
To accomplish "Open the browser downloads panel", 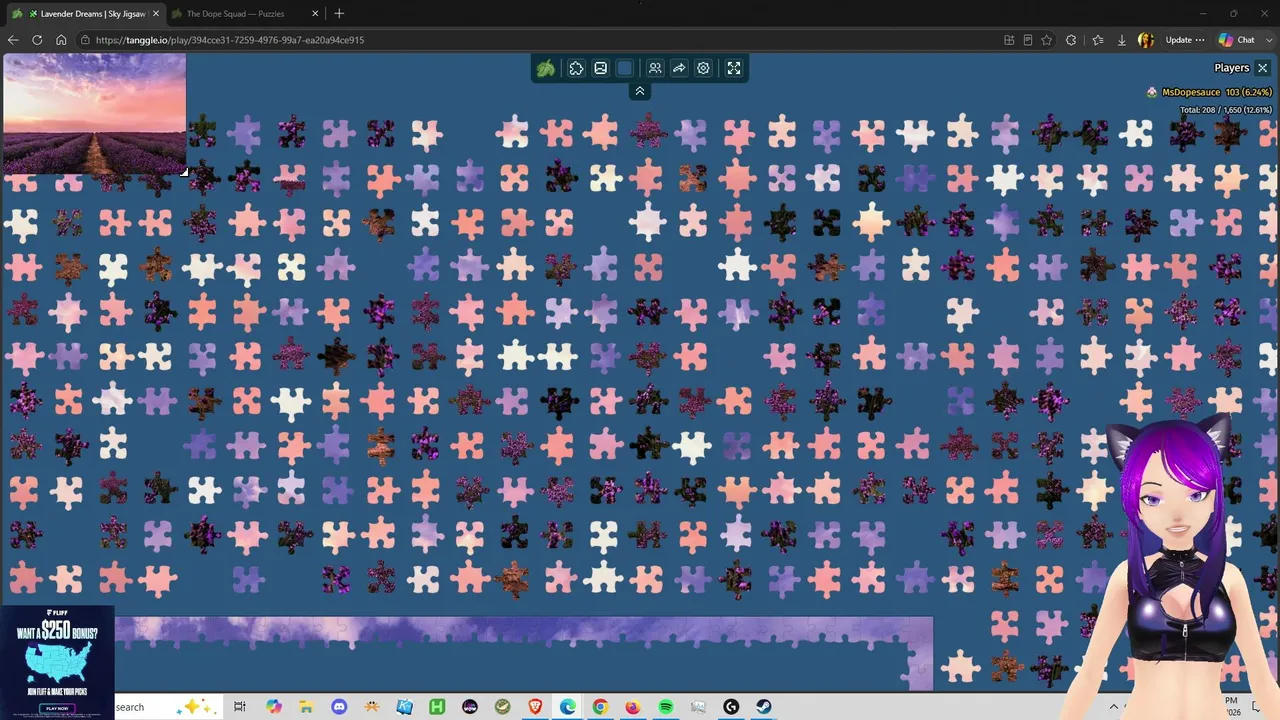I will (1122, 40).
